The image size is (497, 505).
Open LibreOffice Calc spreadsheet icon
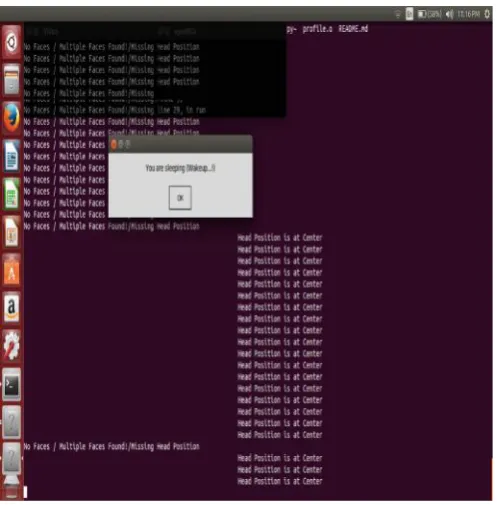click(x=11, y=194)
